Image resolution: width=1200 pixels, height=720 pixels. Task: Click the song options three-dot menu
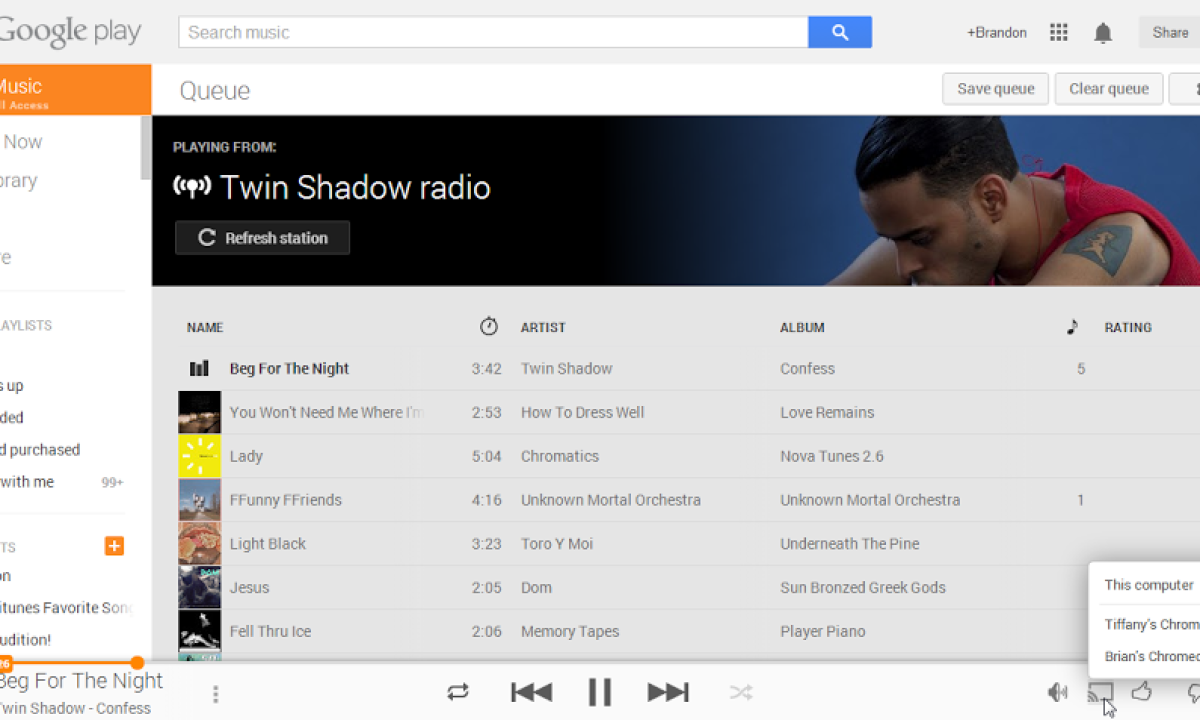(215, 693)
